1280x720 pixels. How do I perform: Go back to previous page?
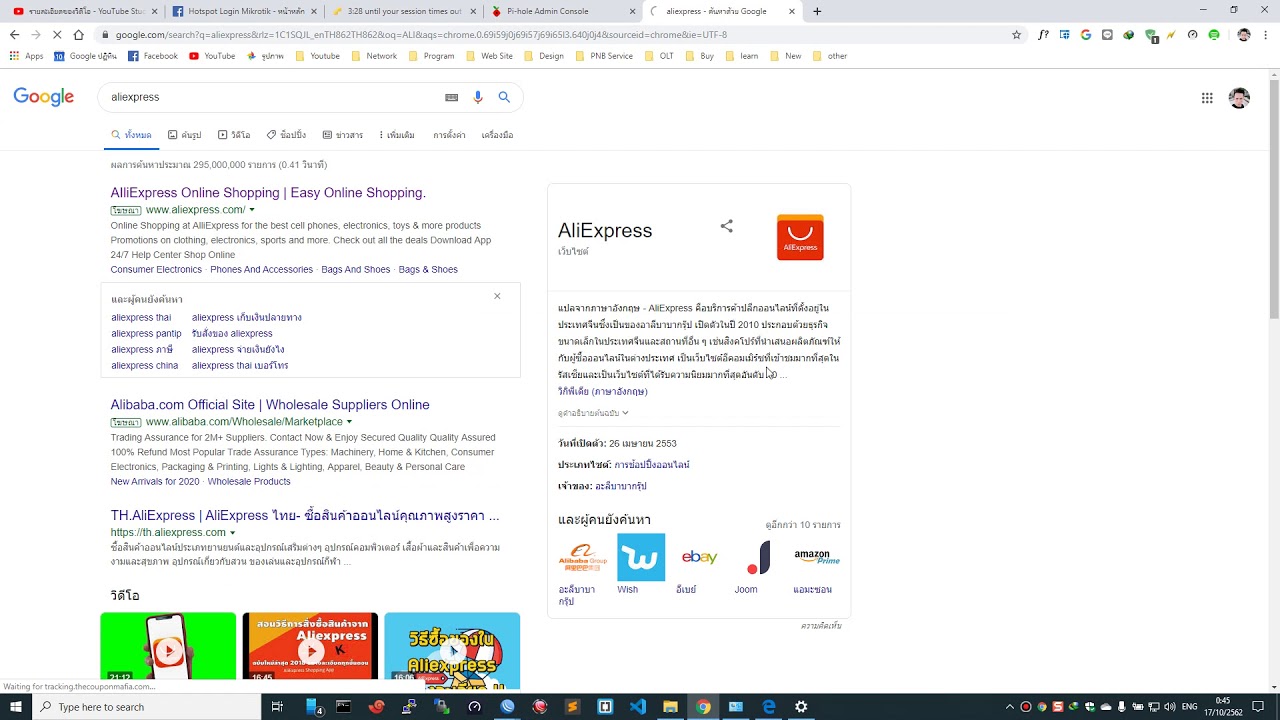(x=14, y=34)
